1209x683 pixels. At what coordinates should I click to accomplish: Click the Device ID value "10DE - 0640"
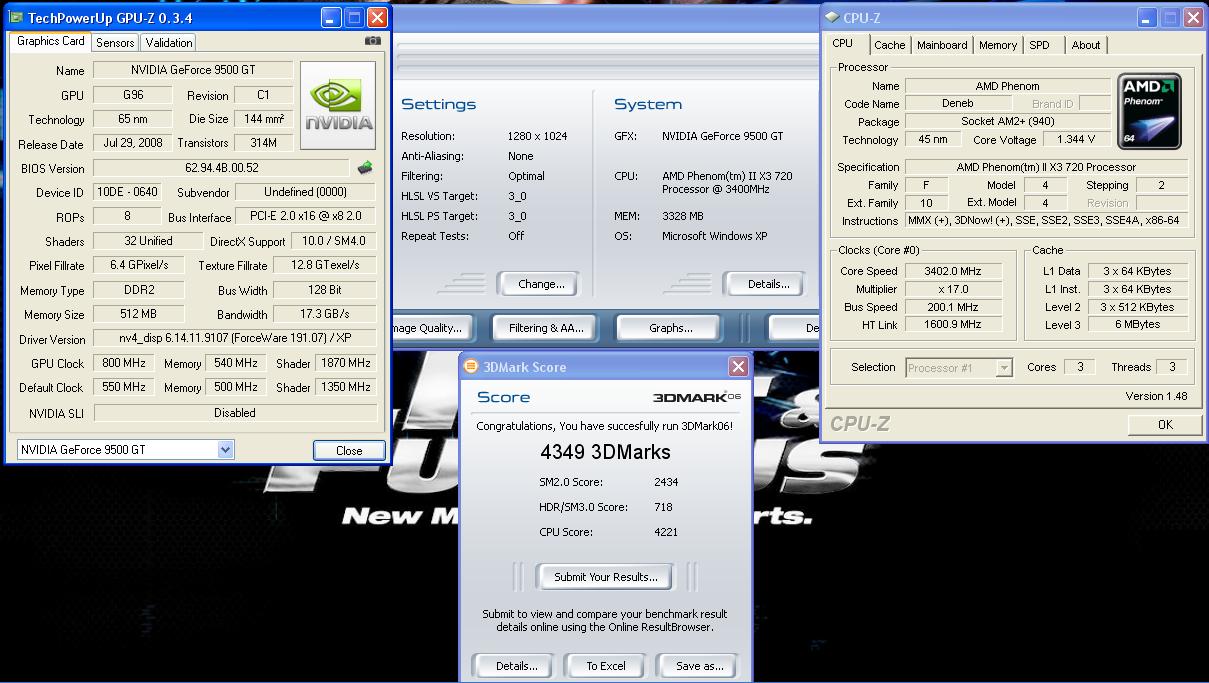126,192
